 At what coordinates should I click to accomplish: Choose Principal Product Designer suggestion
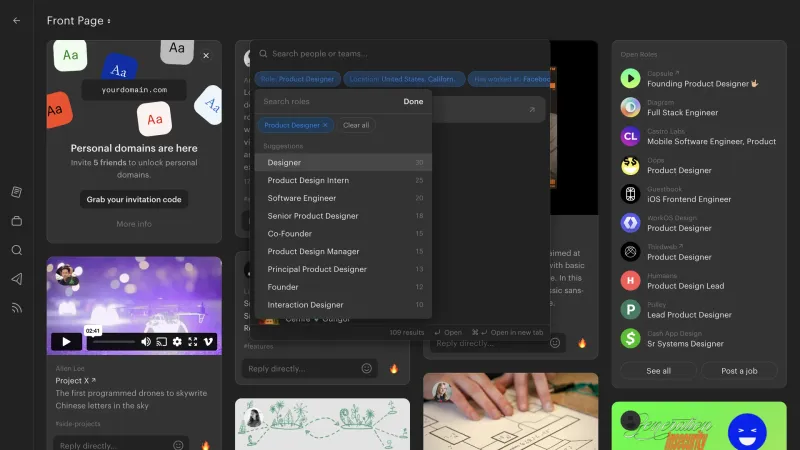coord(343,269)
